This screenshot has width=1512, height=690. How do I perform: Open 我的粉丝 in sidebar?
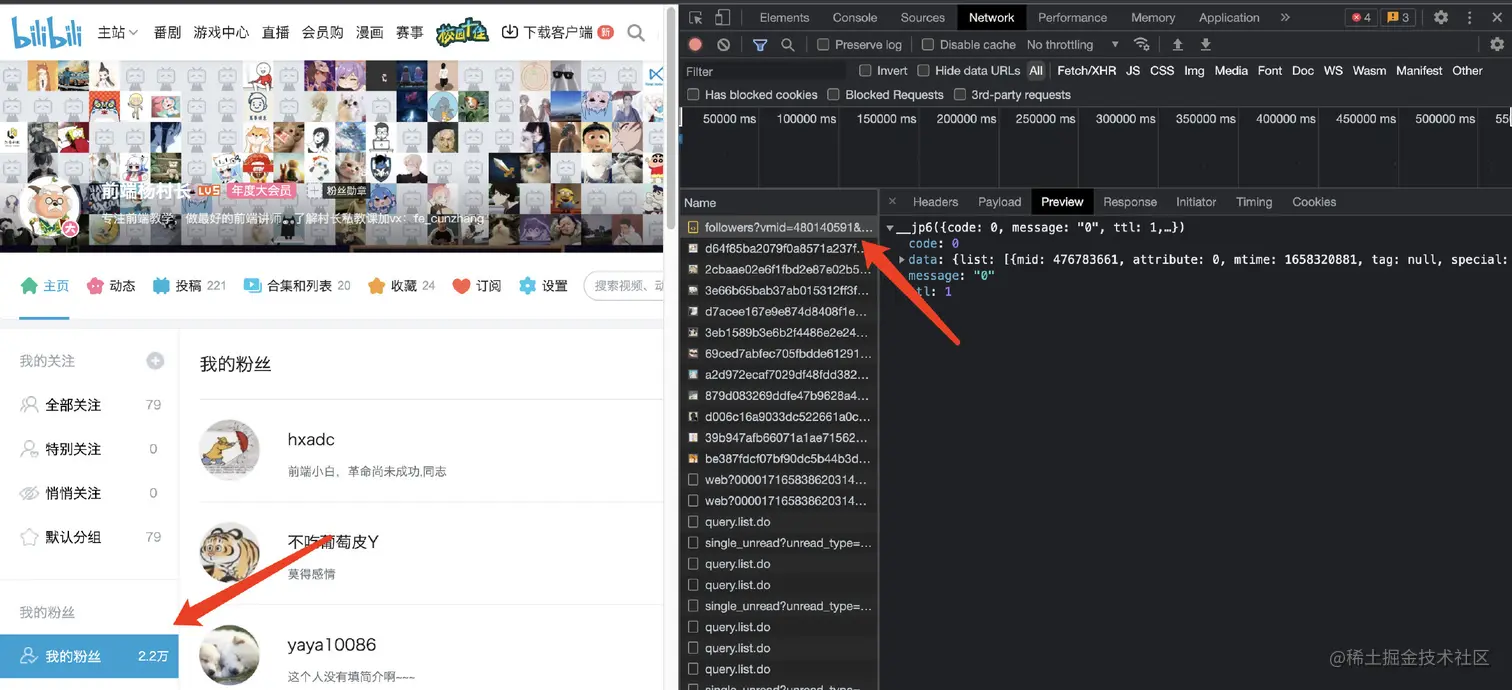point(90,656)
